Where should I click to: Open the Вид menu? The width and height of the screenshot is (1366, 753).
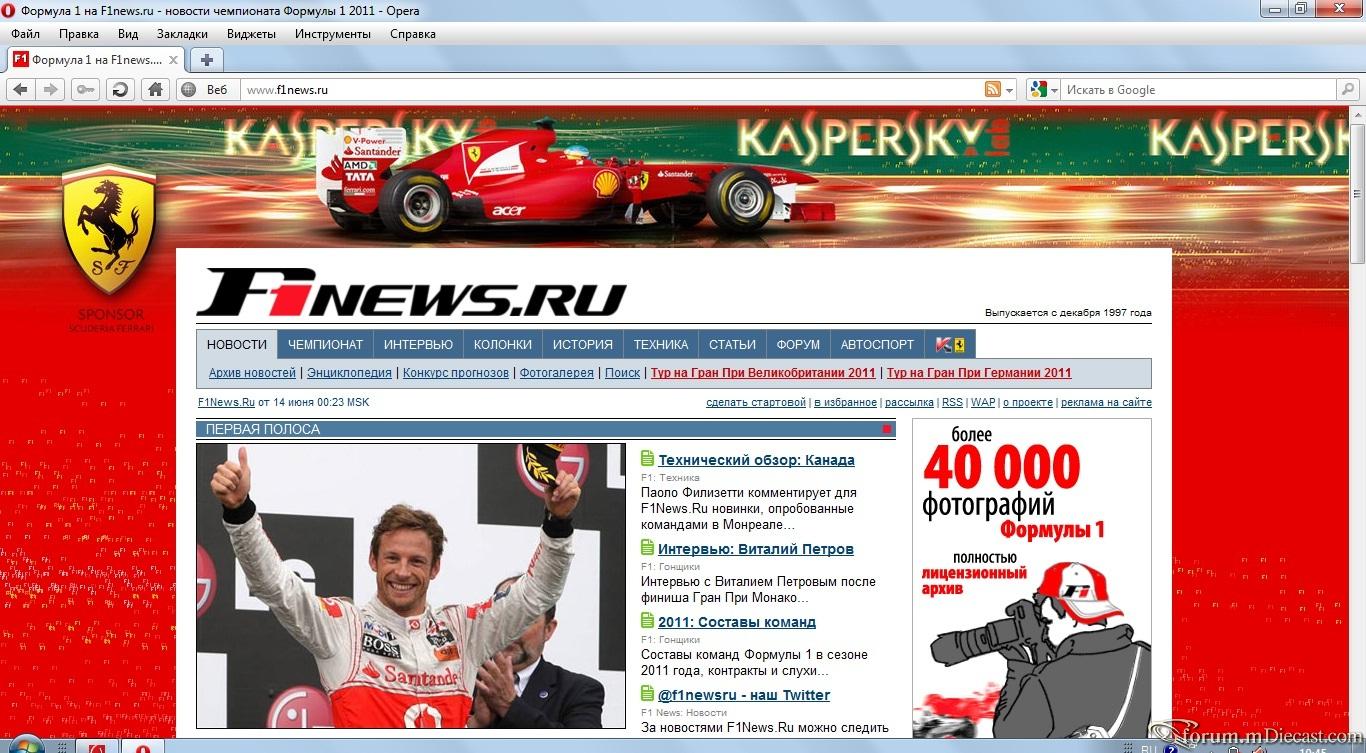(x=128, y=34)
